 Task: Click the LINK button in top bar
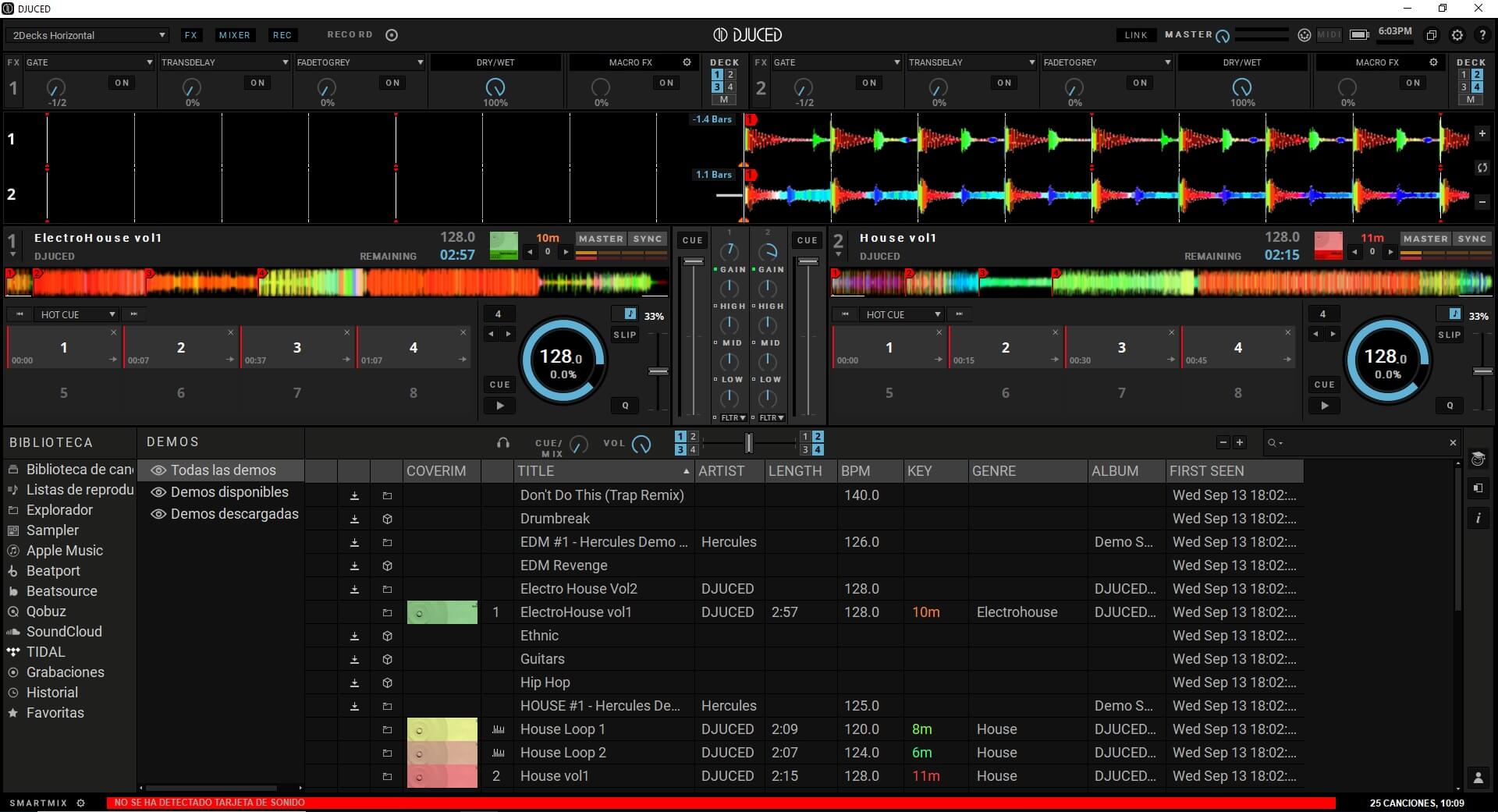[1136, 35]
